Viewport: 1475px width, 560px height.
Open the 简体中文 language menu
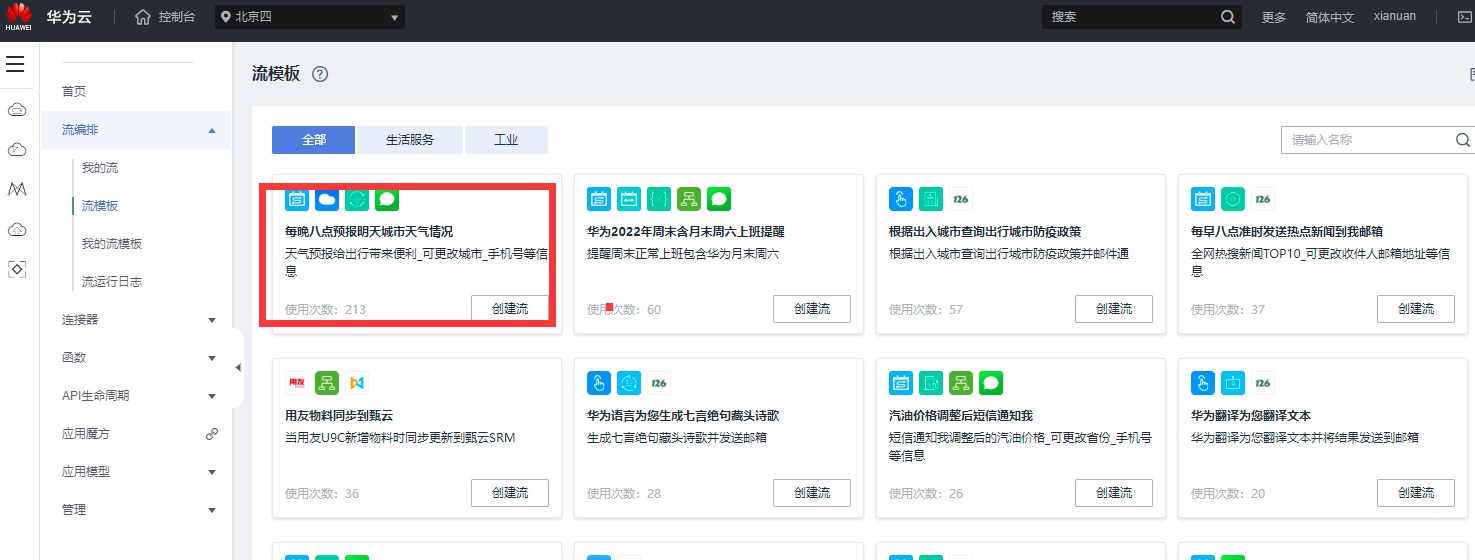[x=1330, y=17]
